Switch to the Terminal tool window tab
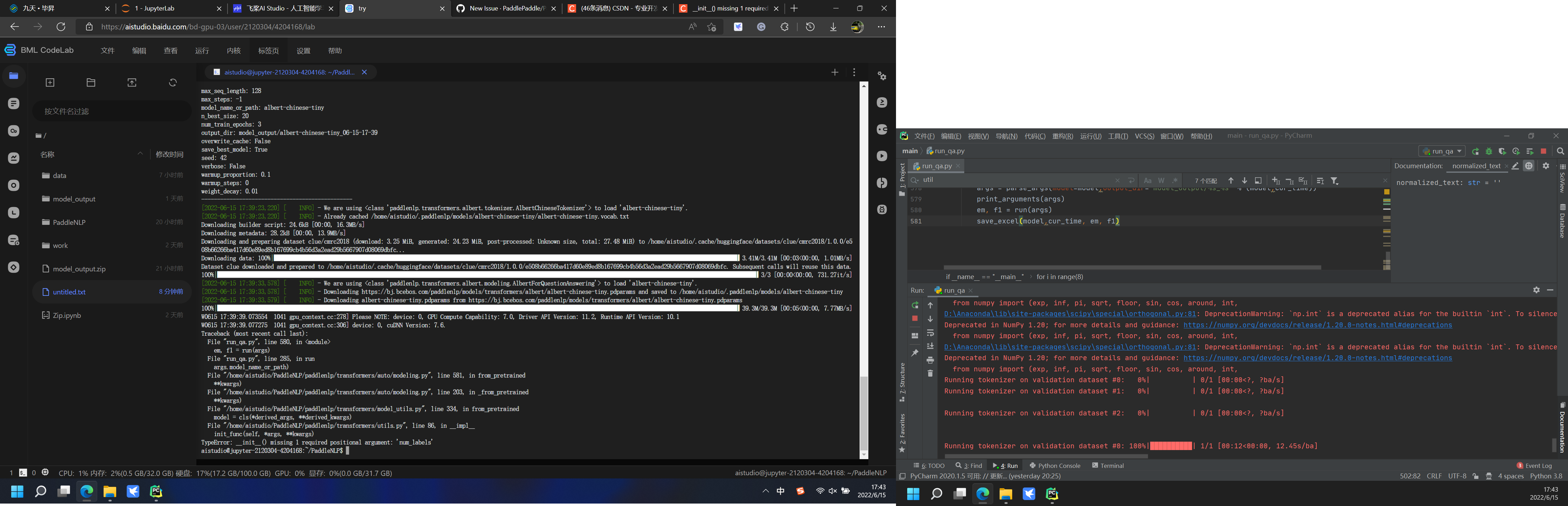 (1108, 466)
